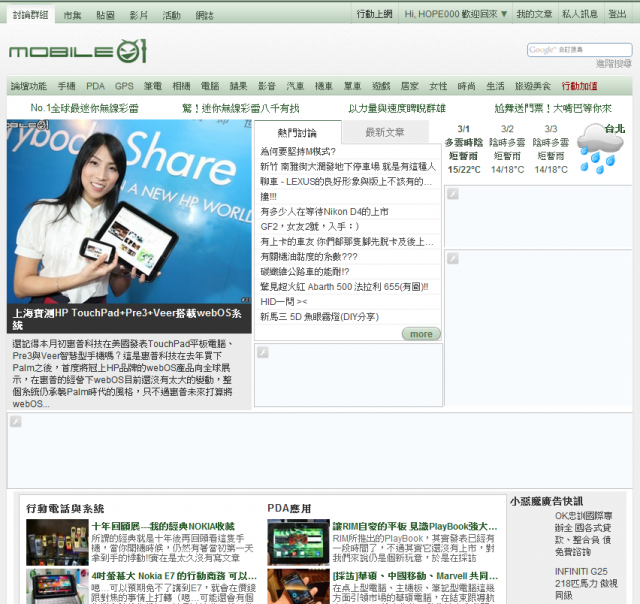The image size is (640, 604).
Task: Select the 蘋果 category in nav bar
Action: 238,86
